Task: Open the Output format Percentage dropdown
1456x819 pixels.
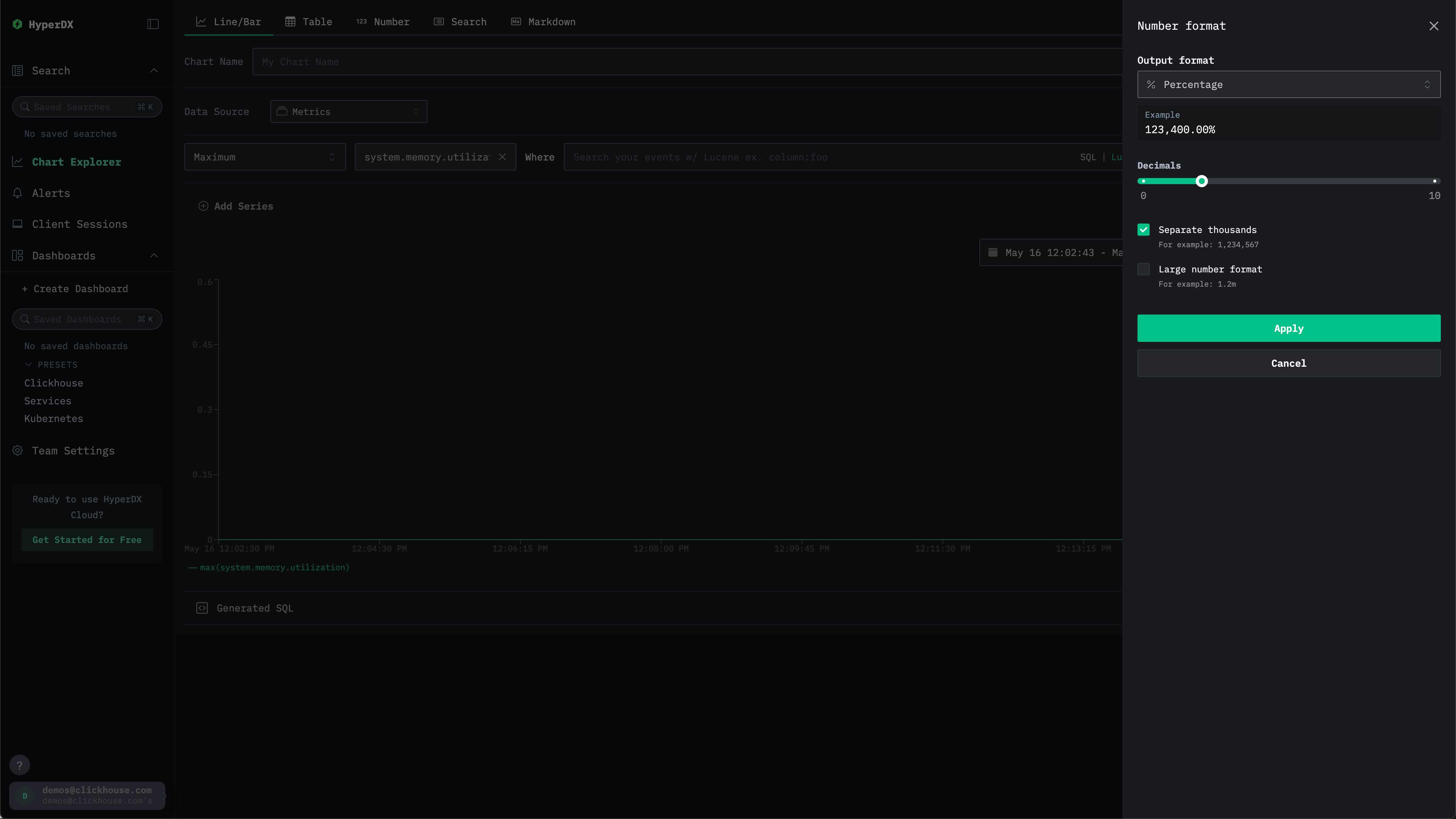Action: point(1288,85)
